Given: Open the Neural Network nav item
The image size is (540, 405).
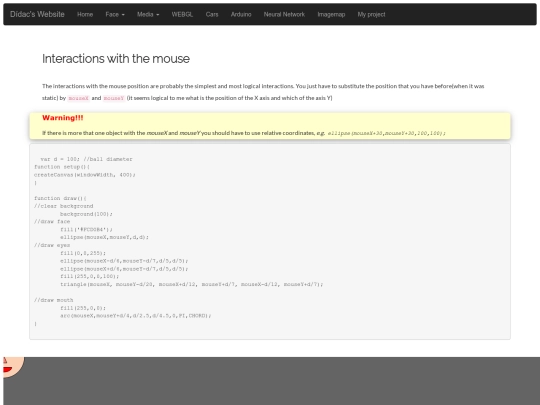Looking at the screenshot, I should (x=284, y=14).
